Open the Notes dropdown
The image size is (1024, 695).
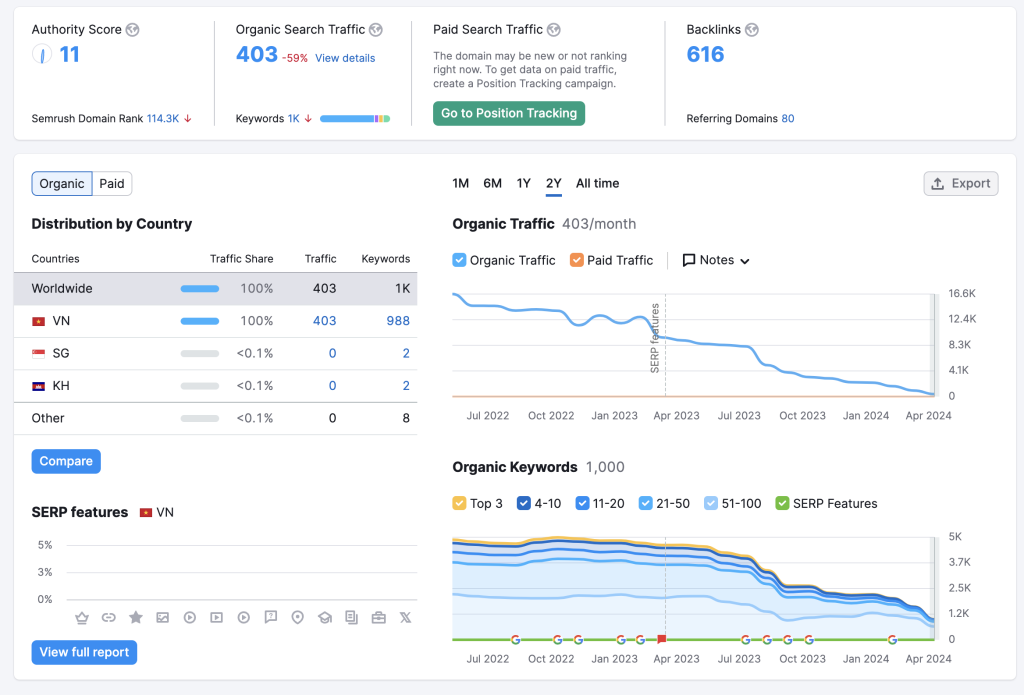click(716, 260)
